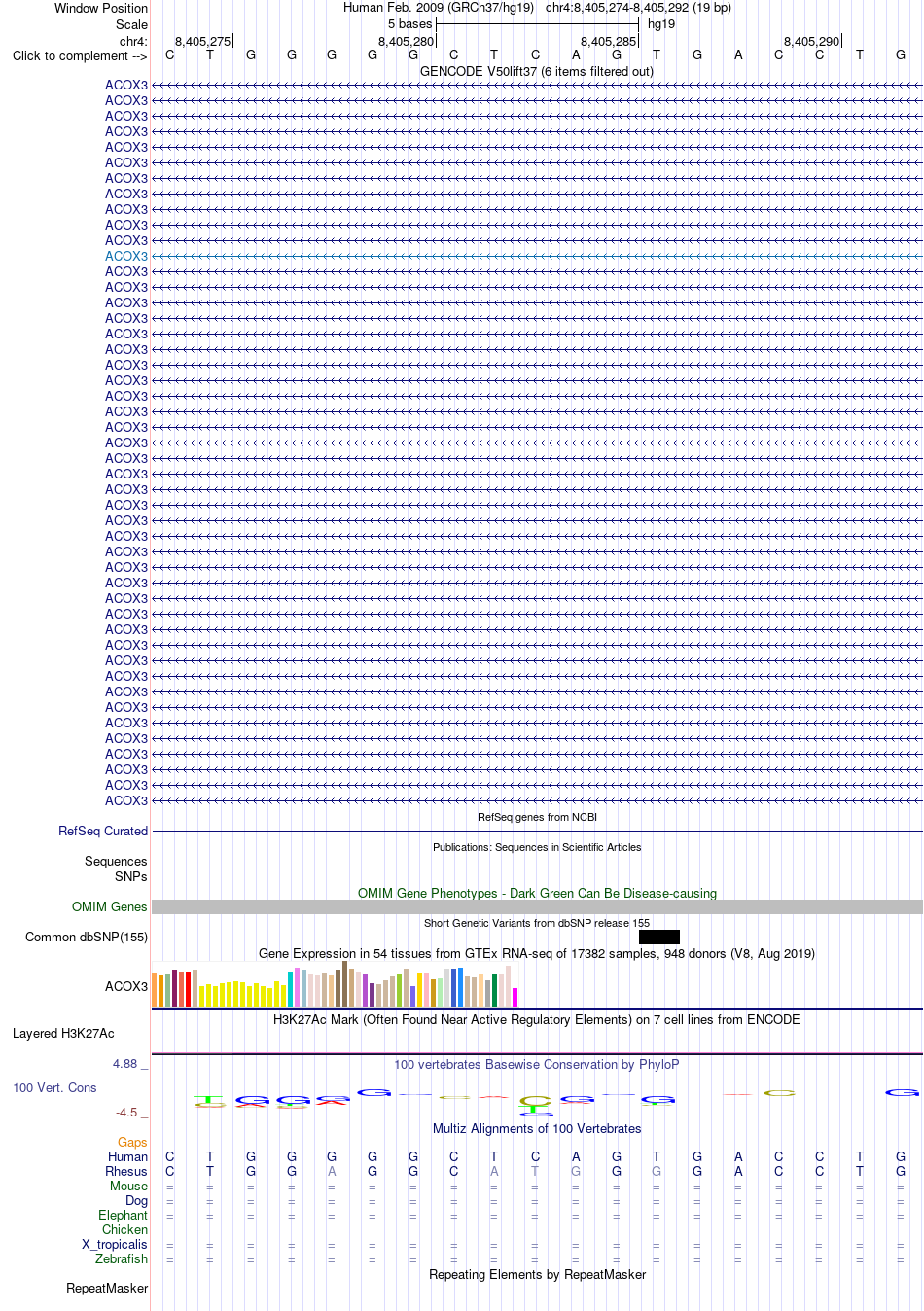Open Short Genetic Variants from dbSNP title
This screenshot has height=1311, width=924.
pyautogui.click(x=537, y=923)
